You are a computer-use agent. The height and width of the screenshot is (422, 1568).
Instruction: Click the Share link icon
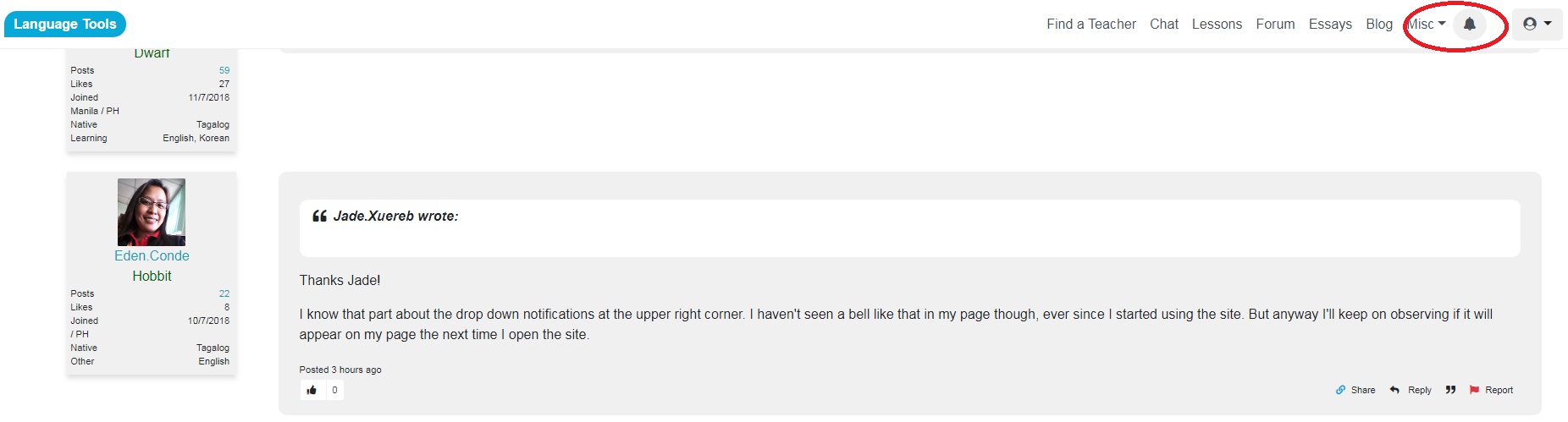[x=1340, y=390]
